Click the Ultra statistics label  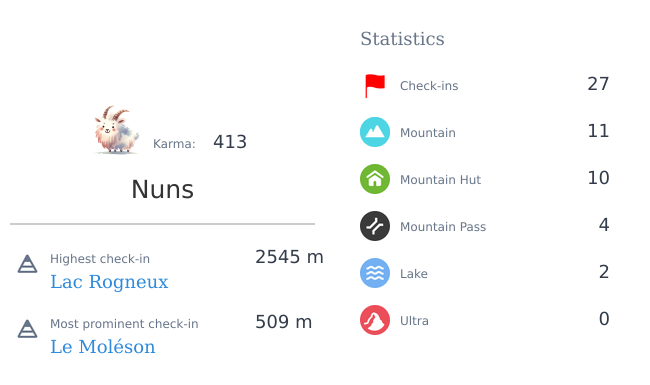414,321
